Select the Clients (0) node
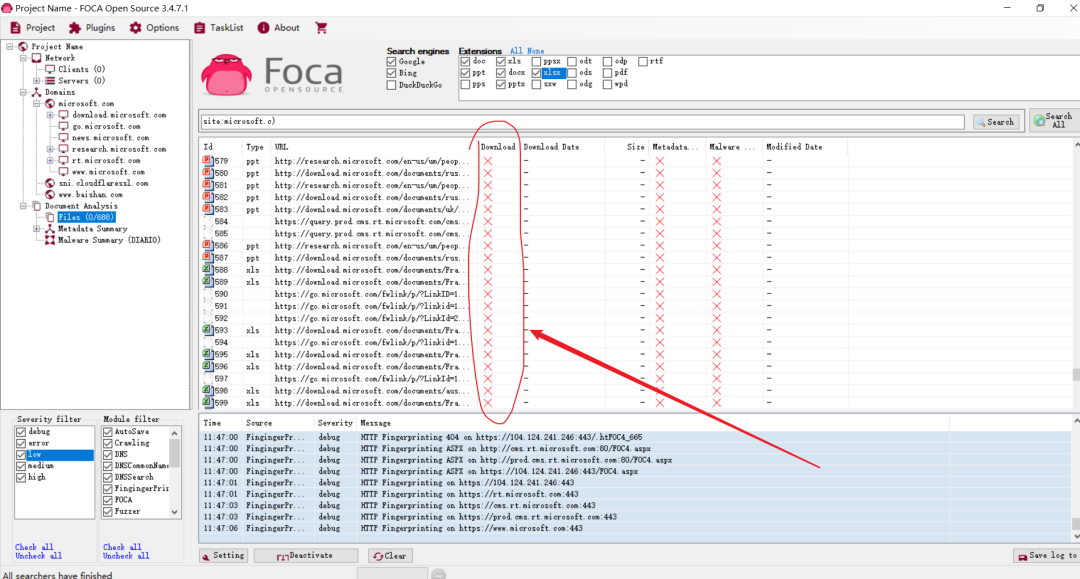 (81, 70)
